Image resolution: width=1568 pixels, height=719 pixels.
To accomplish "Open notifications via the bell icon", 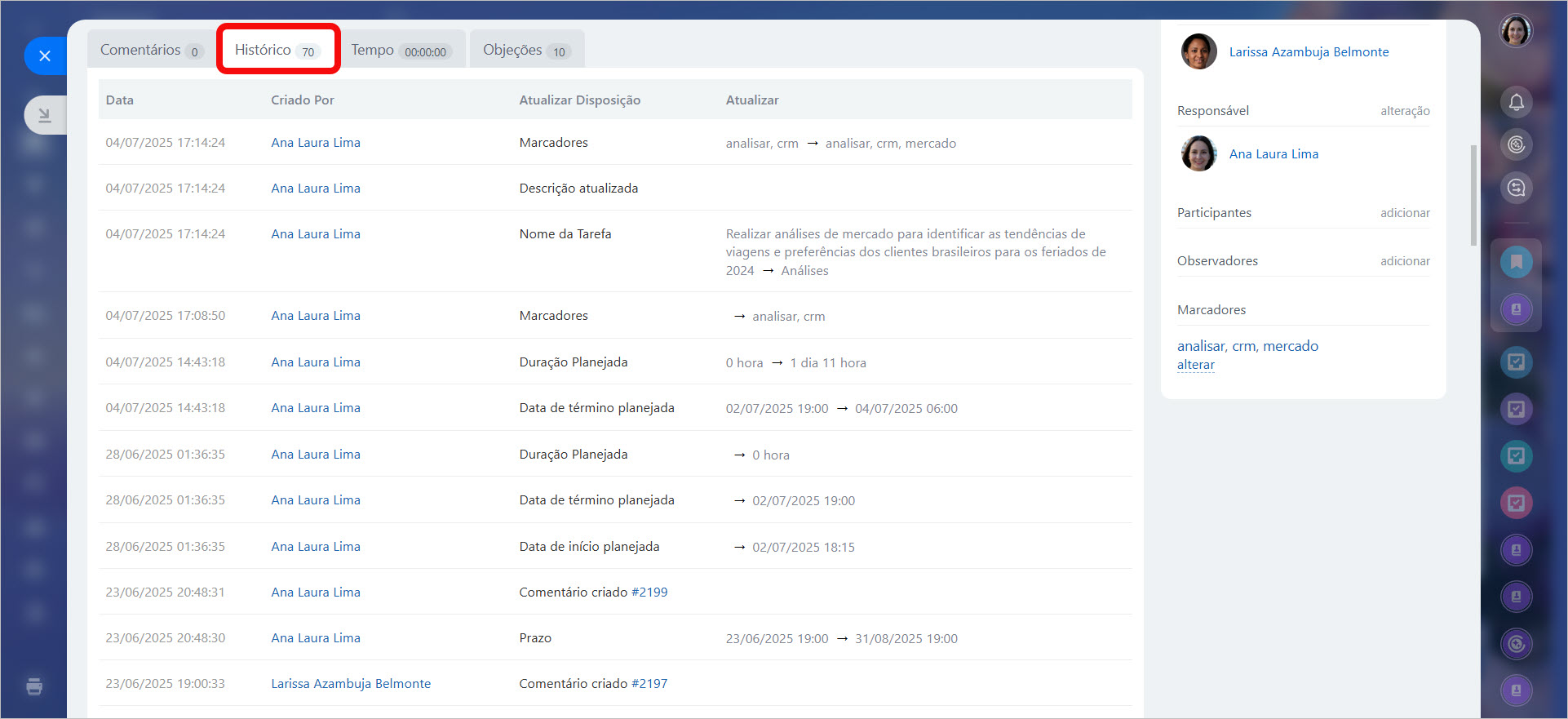I will click(x=1516, y=102).
